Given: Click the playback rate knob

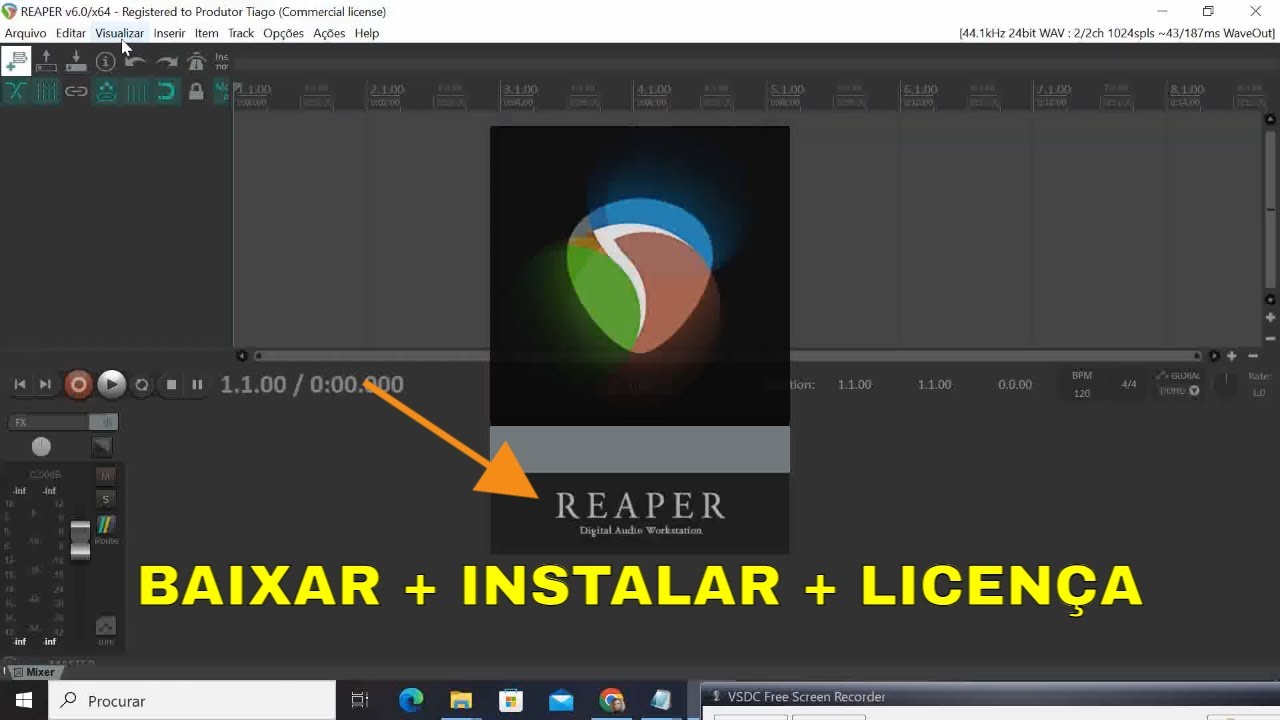Looking at the screenshot, I should click(1226, 382).
